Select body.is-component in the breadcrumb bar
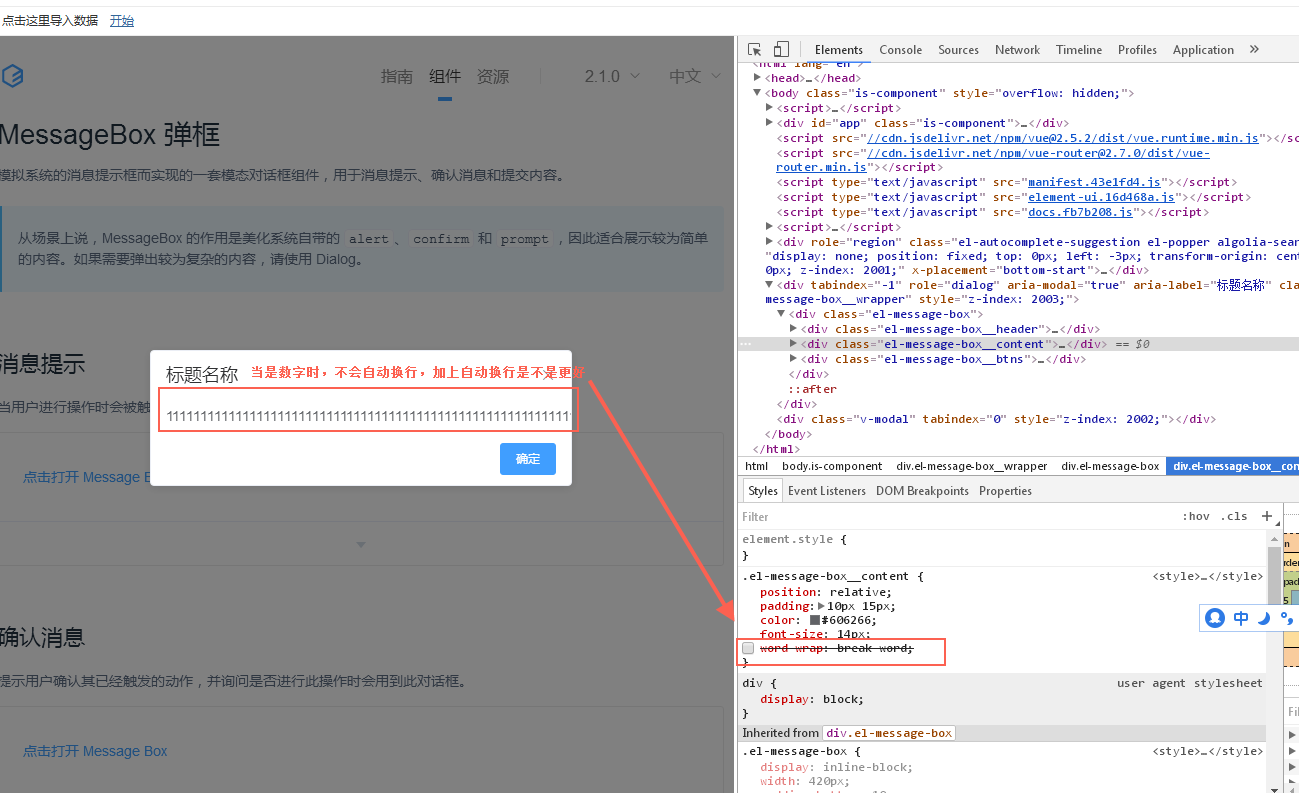Viewport: 1299px width, 793px height. (x=832, y=466)
